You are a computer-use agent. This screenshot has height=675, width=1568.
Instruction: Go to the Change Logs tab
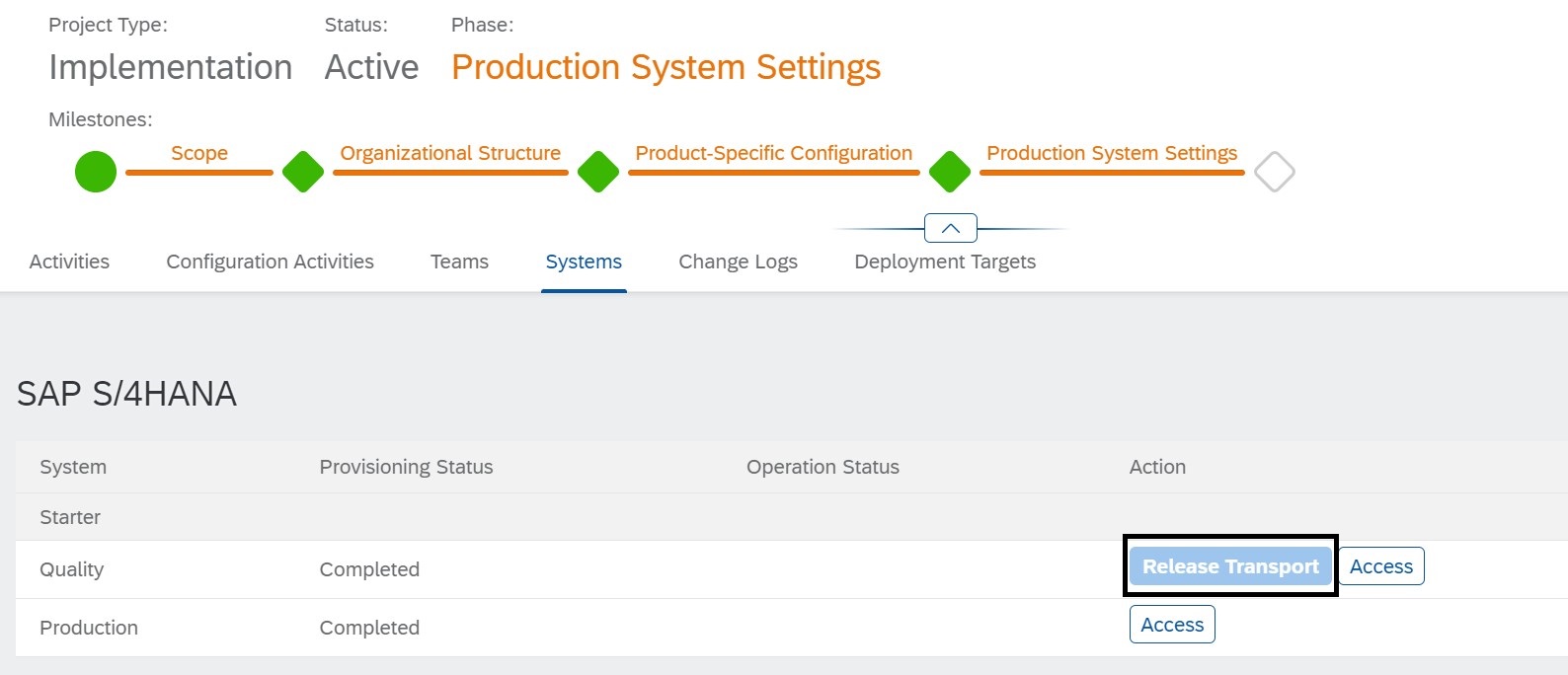point(738,262)
